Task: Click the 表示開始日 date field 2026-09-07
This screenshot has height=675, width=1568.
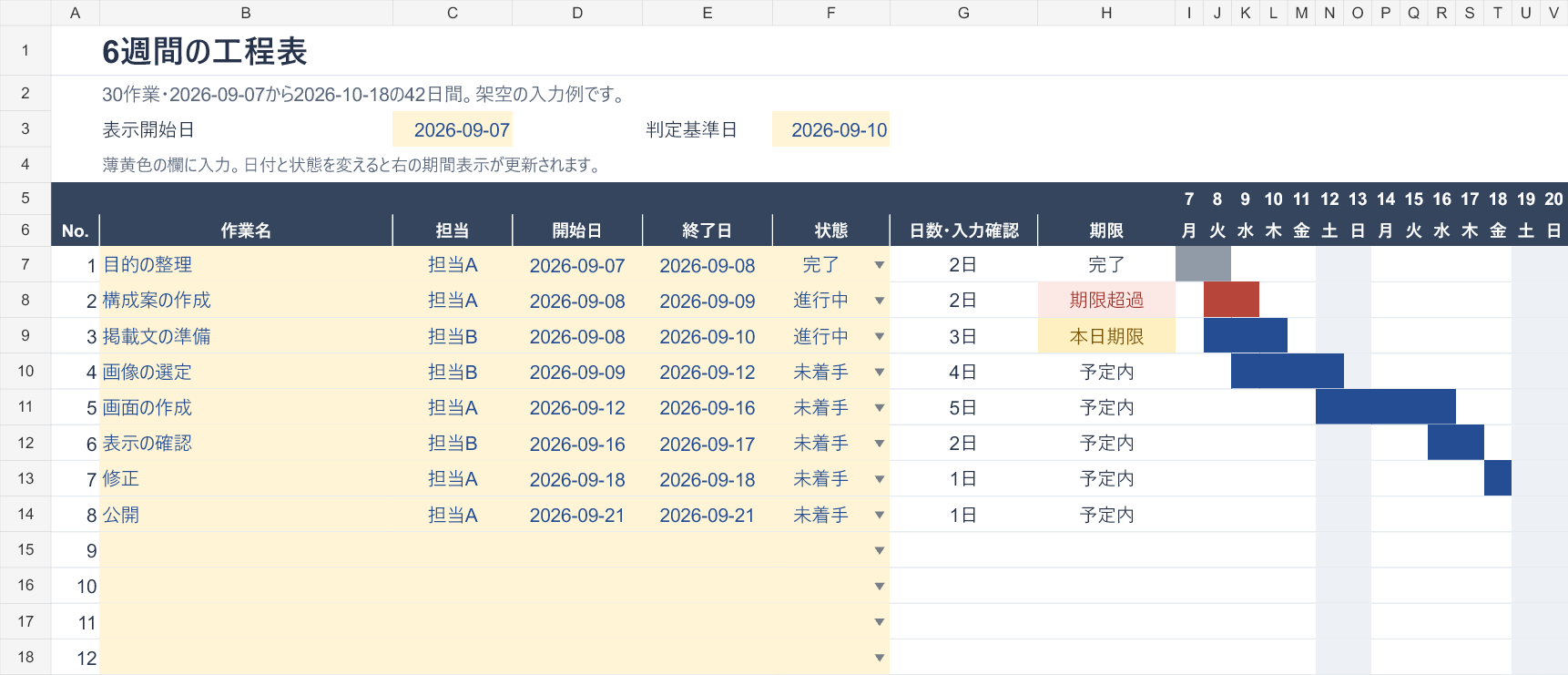Action: 453,129
